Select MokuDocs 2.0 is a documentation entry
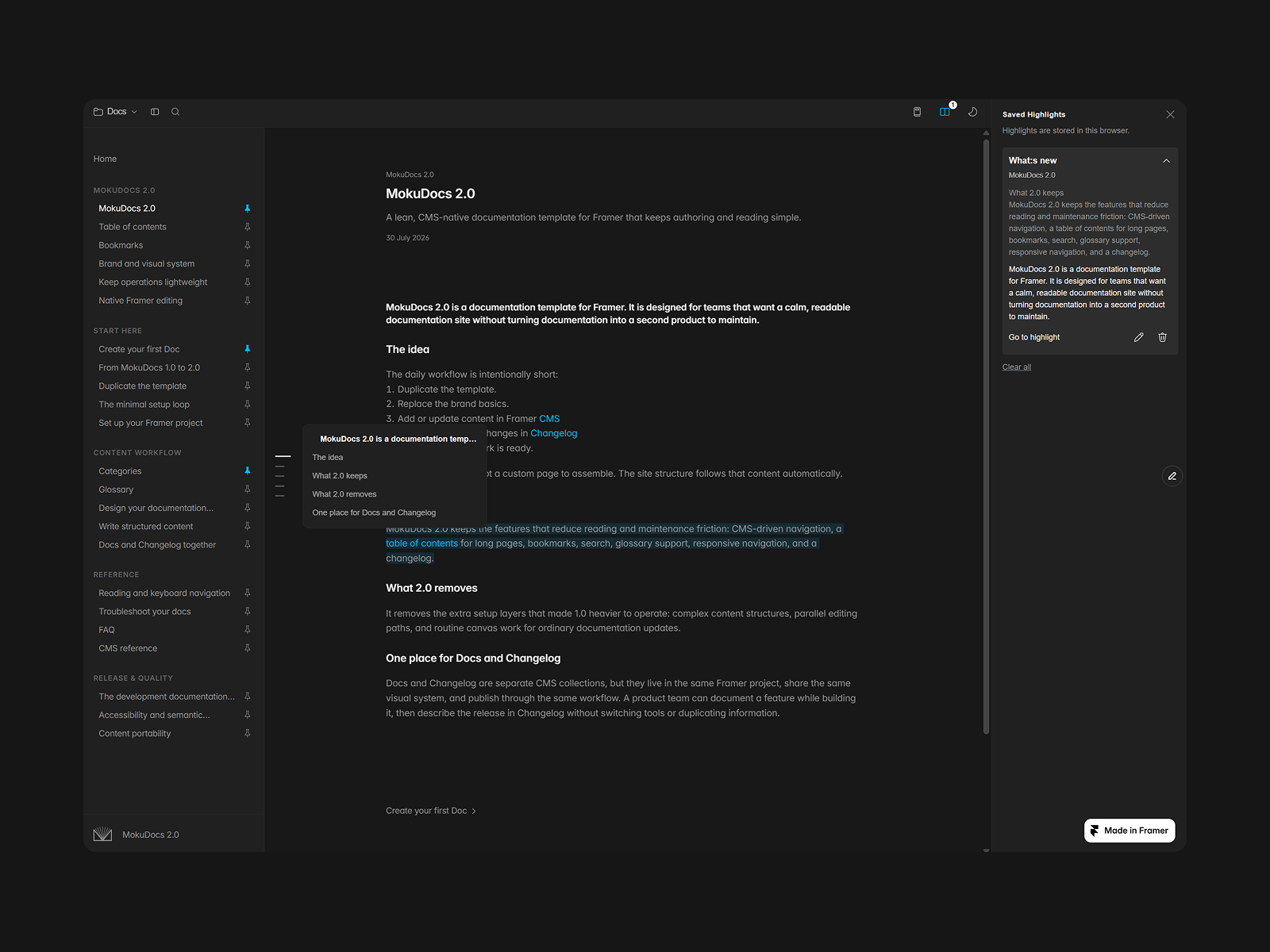Viewport: 1270px width, 952px height. 398,439
